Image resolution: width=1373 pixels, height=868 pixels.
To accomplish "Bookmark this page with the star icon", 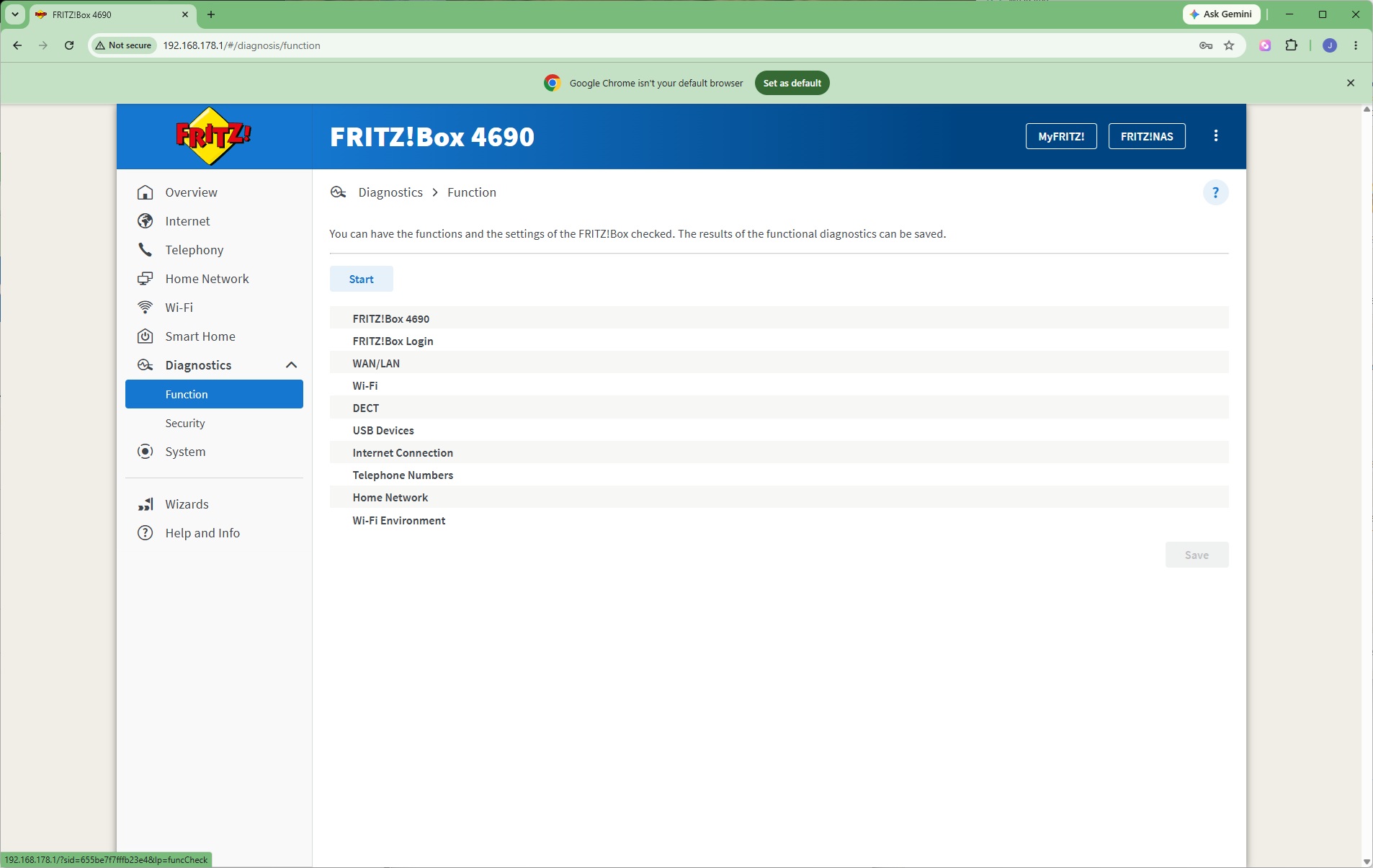I will click(1229, 45).
